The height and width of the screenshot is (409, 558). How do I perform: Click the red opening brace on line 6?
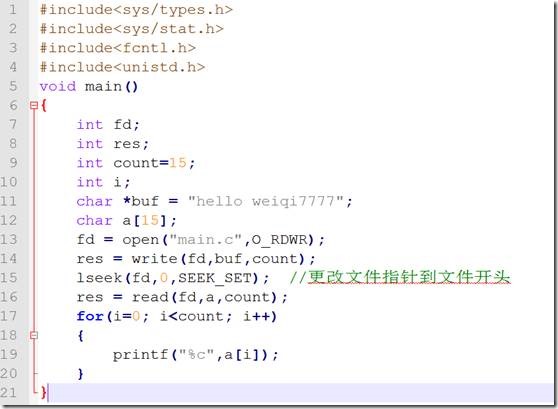[x=44, y=105]
